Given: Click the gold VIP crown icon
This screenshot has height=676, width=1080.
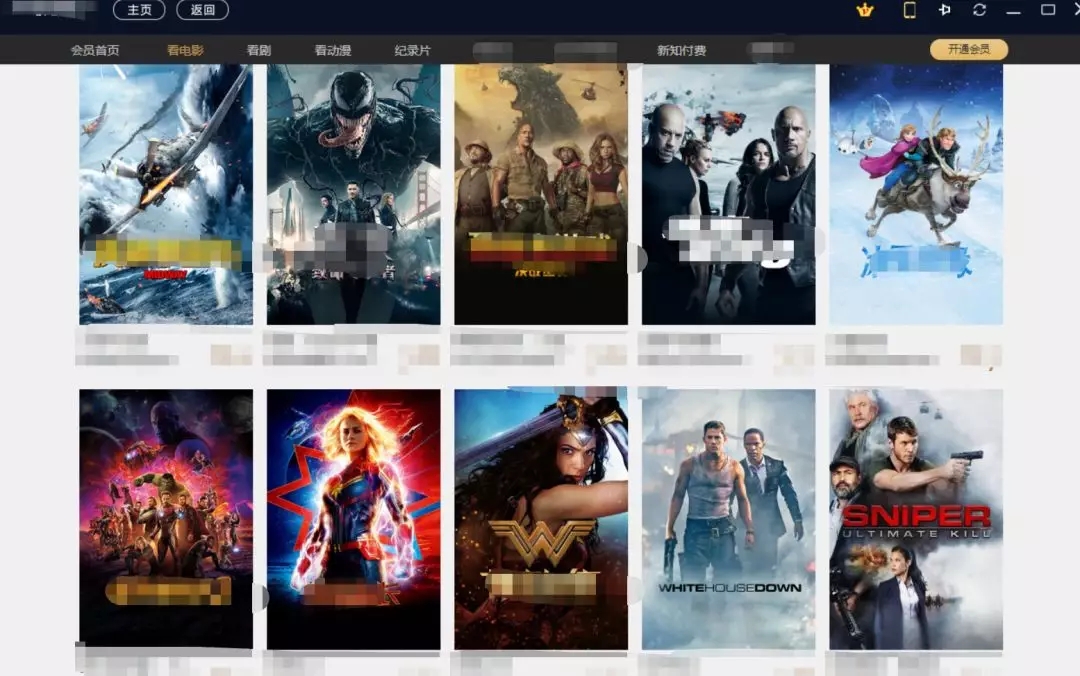Looking at the screenshot, I should click(x=864, y=10).
